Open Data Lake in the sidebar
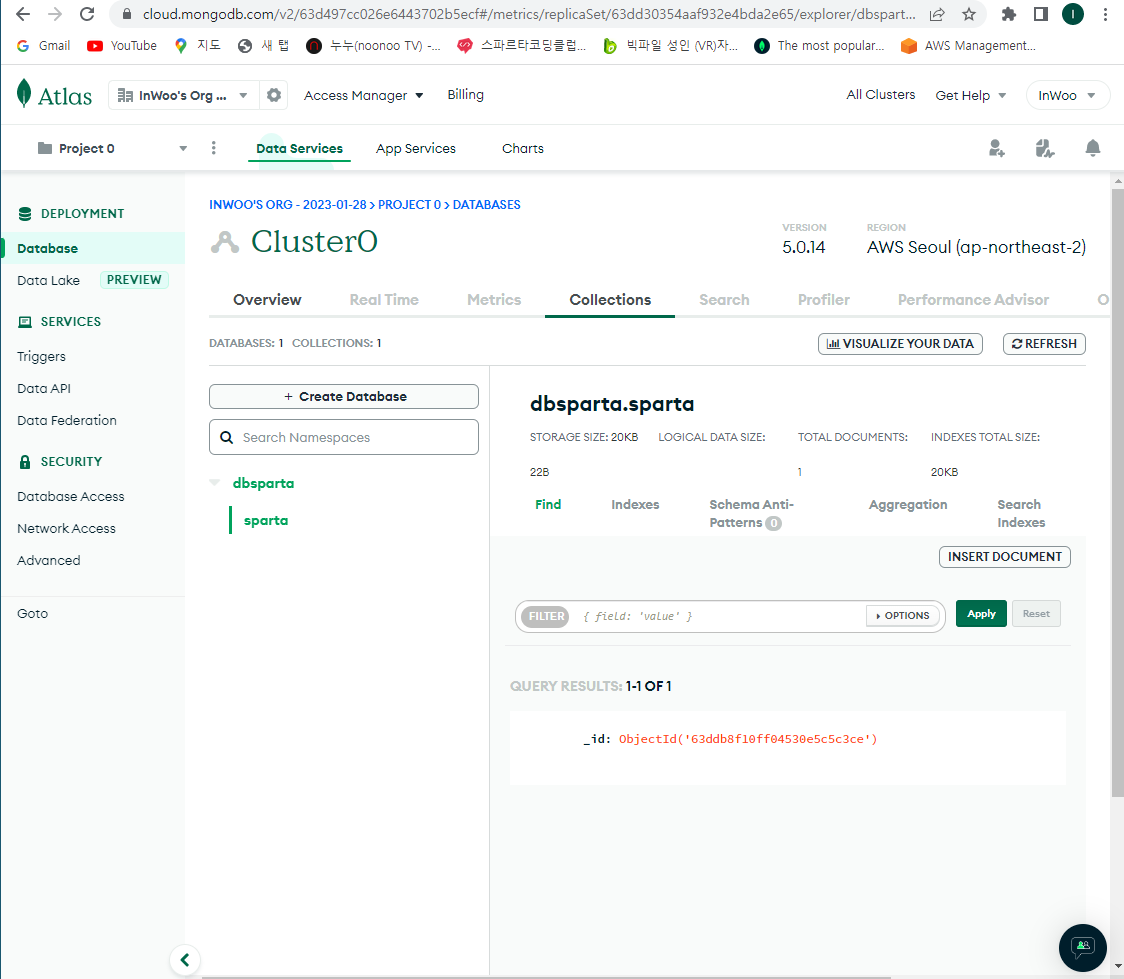Viewport: 1124px width, 979px height. [49, 280]
